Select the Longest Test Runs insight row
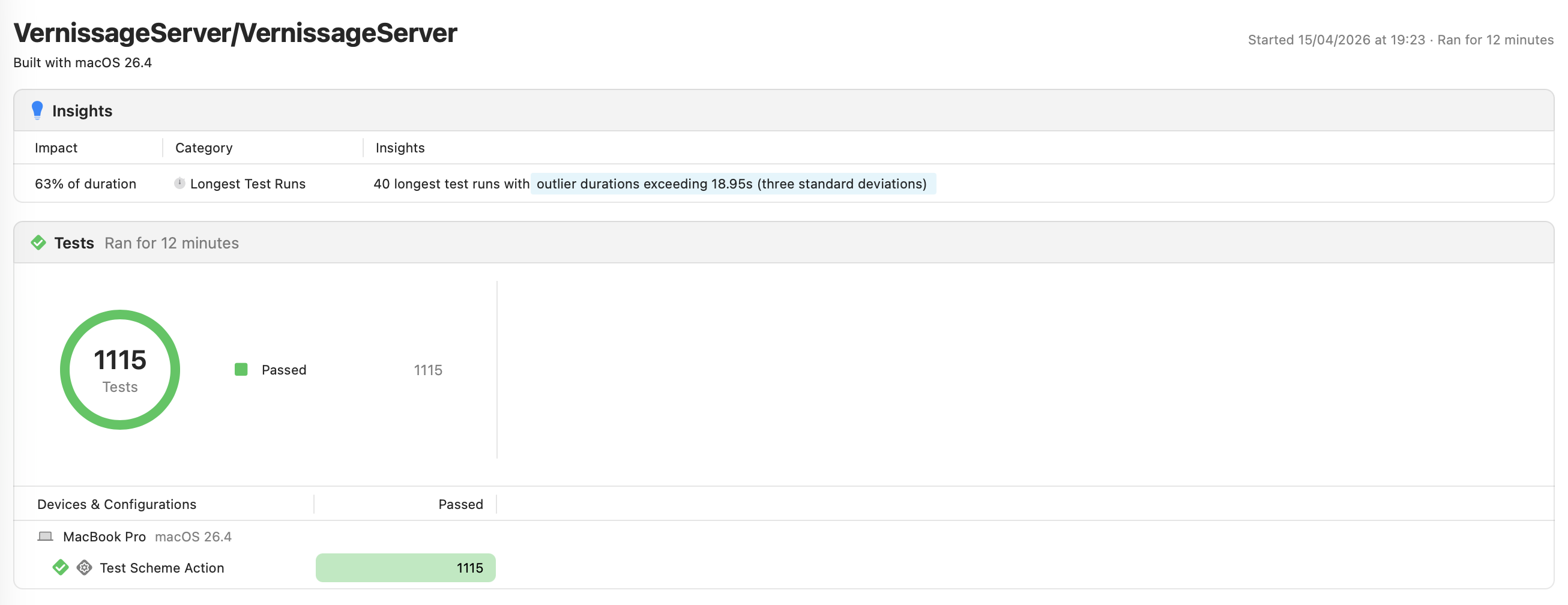 pos(784,183)
